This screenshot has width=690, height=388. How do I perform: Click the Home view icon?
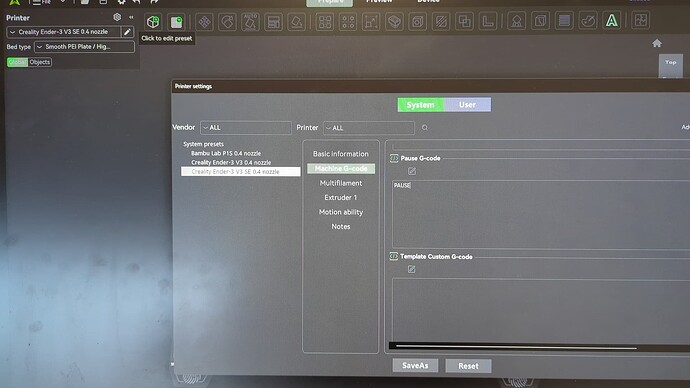point(657,43)
